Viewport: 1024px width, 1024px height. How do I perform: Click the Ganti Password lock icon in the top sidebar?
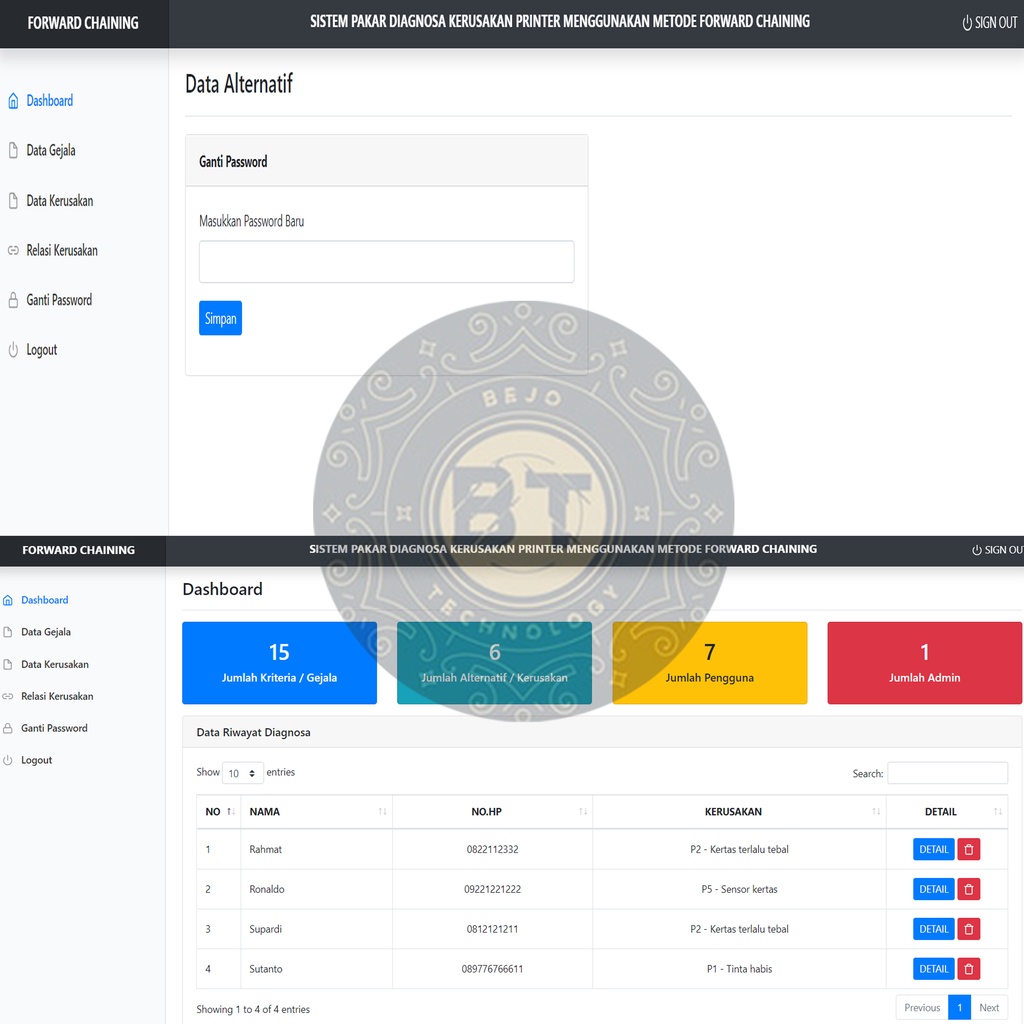click(13, 300)
